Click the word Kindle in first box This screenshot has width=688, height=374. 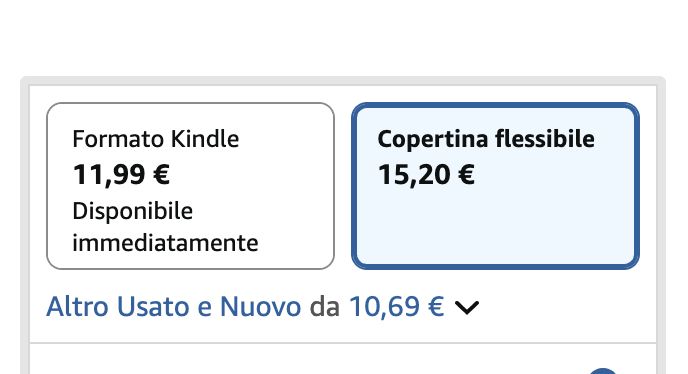pos(205,139)
